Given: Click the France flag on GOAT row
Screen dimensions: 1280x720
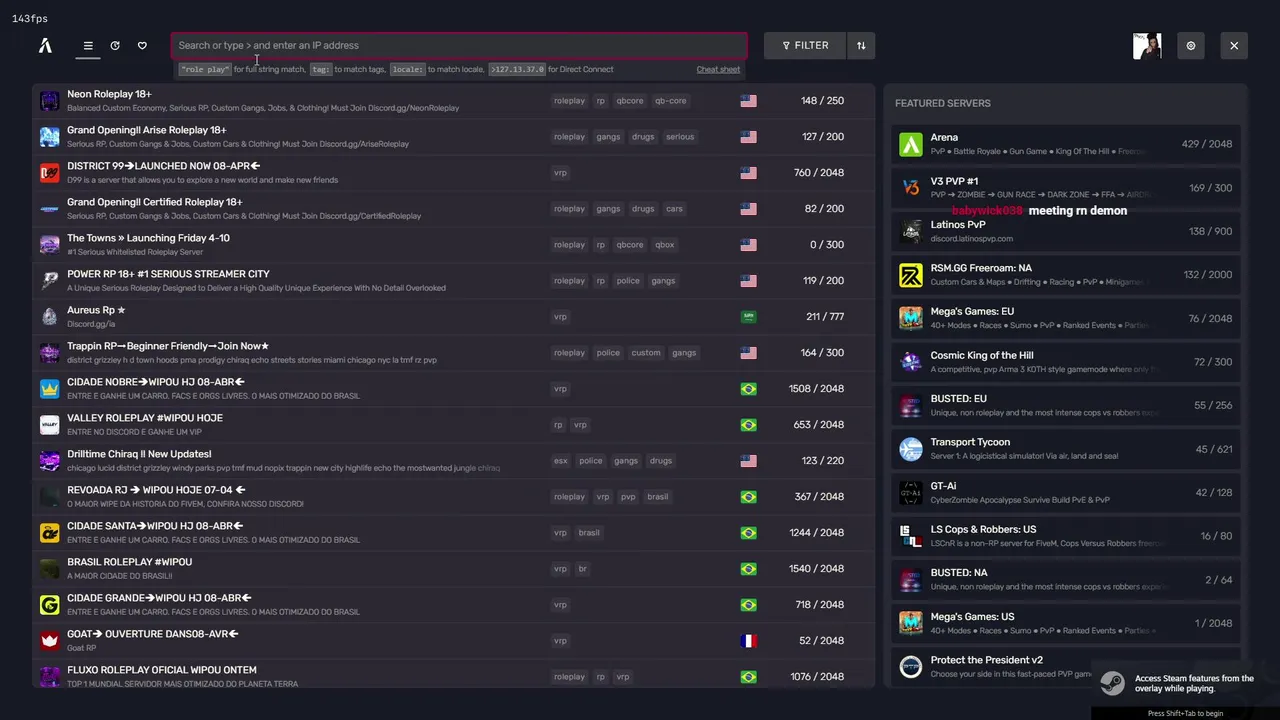Looking at the screenshot, I should point(748,641).
